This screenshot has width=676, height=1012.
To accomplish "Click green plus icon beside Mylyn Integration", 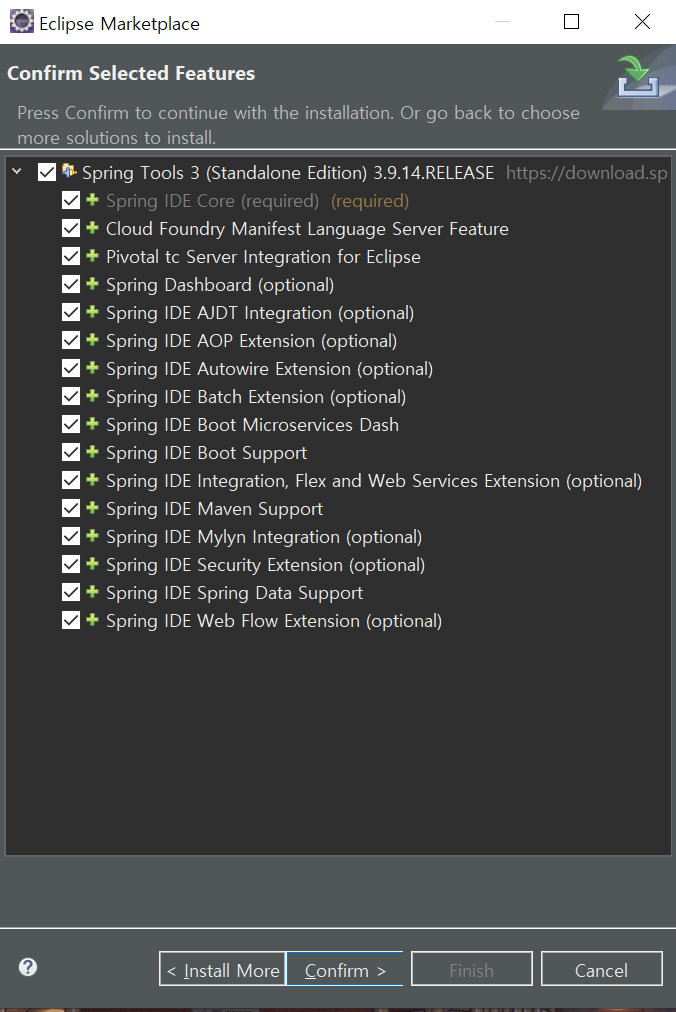I will pos(92,536).
